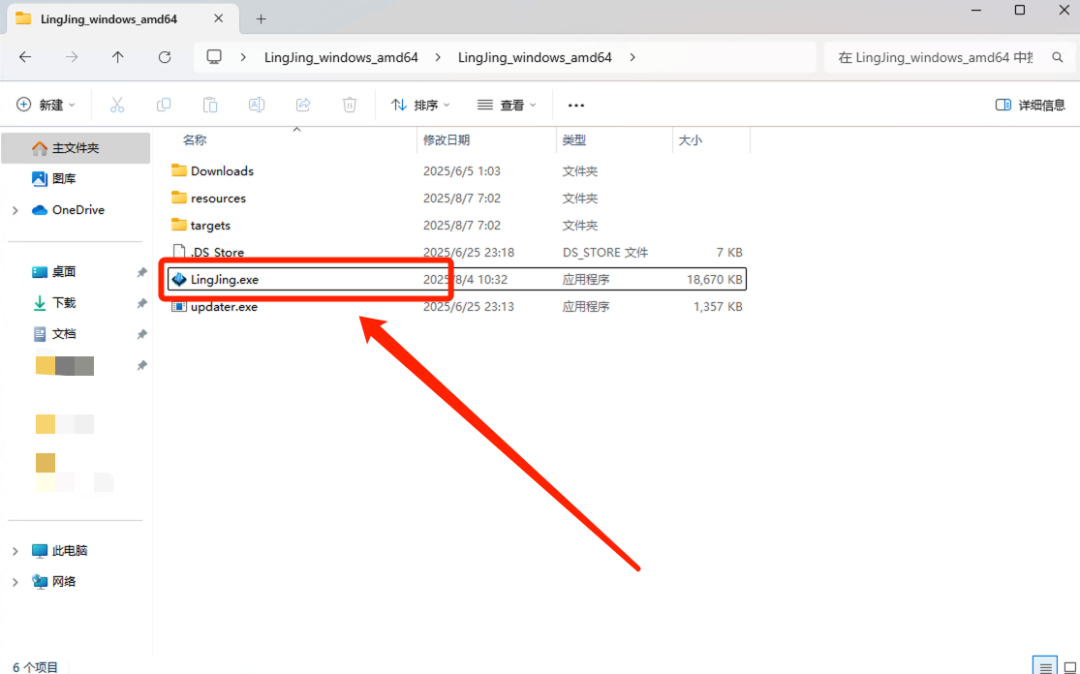The width and height of the screenshot is (1080, 674).
Task: Click the Downloads folder icon
Action: coord(179,170)
